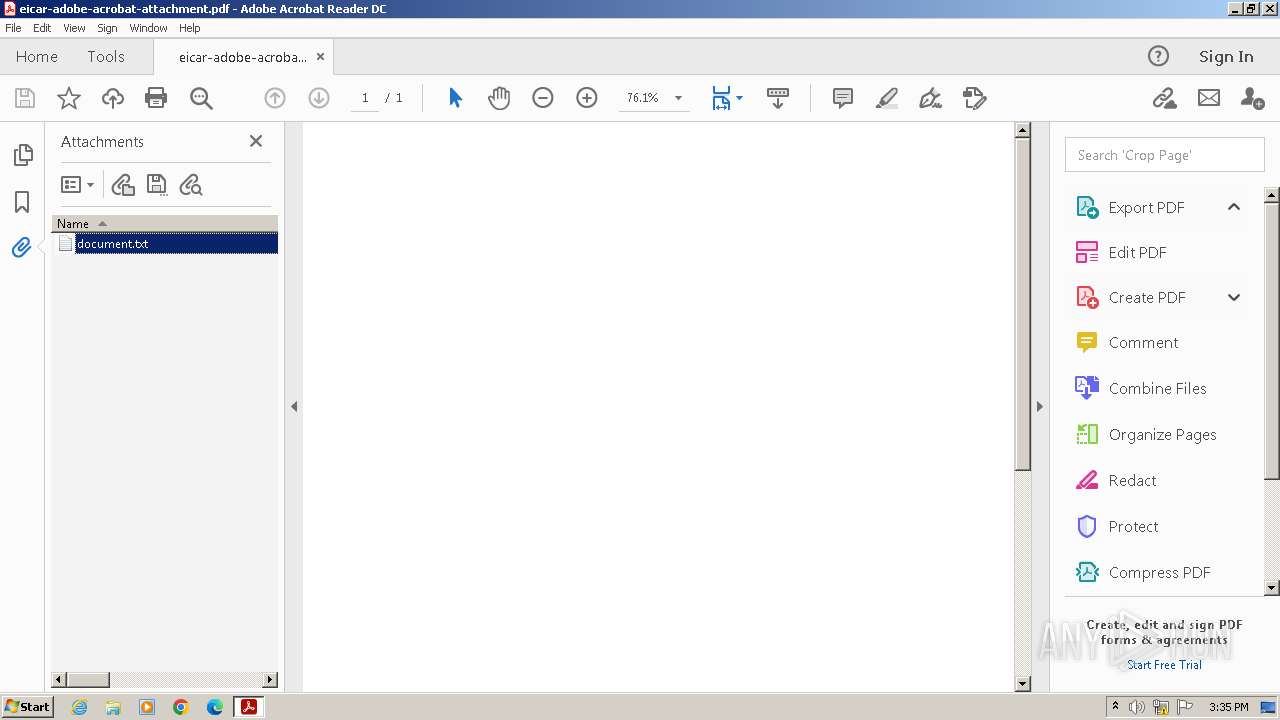Click the Request e-signatures icon
The image size is (1280, 720).
point(975,98)
